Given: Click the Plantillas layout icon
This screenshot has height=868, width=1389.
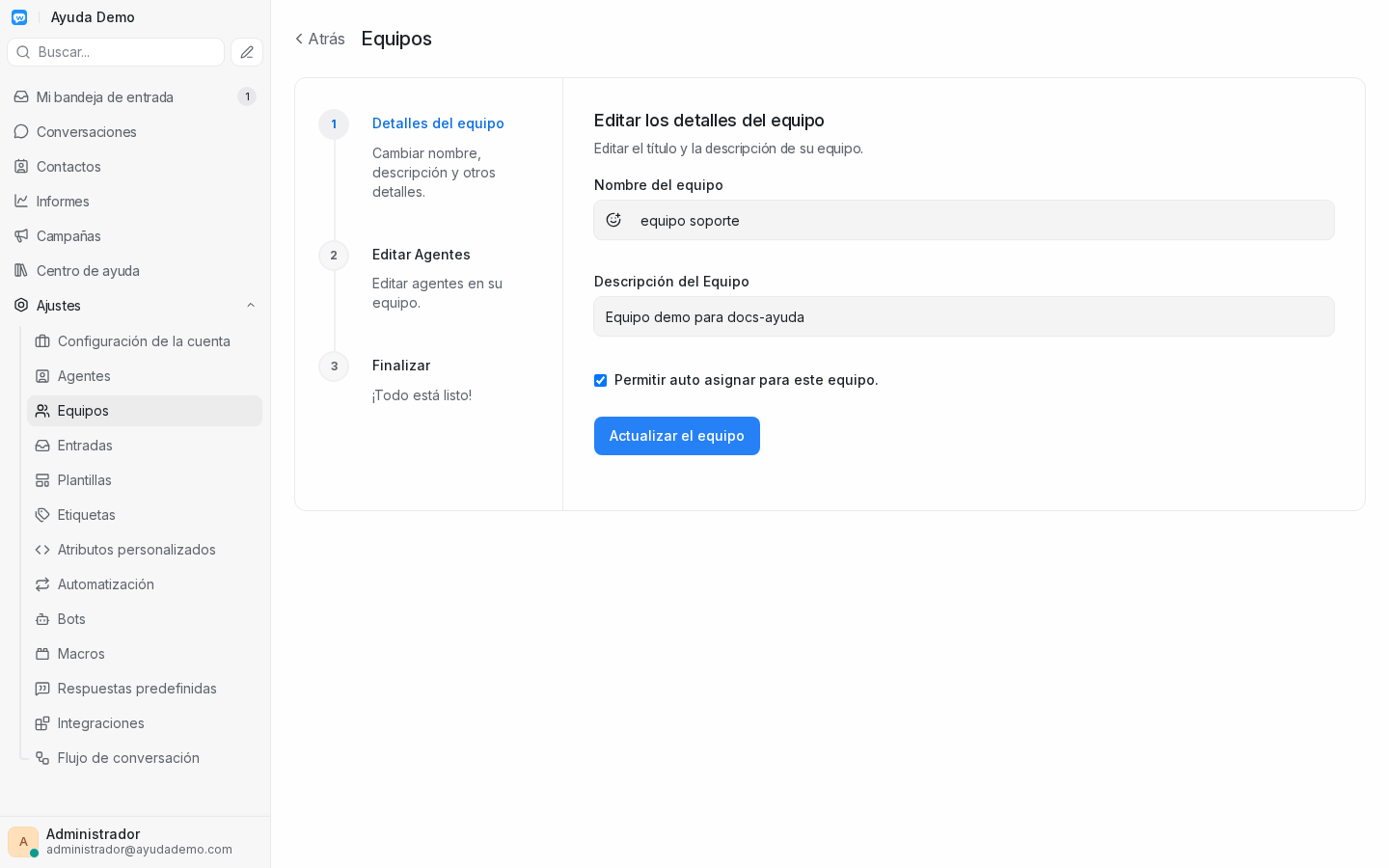Looking at the screenshot, I should coord(42,480).
